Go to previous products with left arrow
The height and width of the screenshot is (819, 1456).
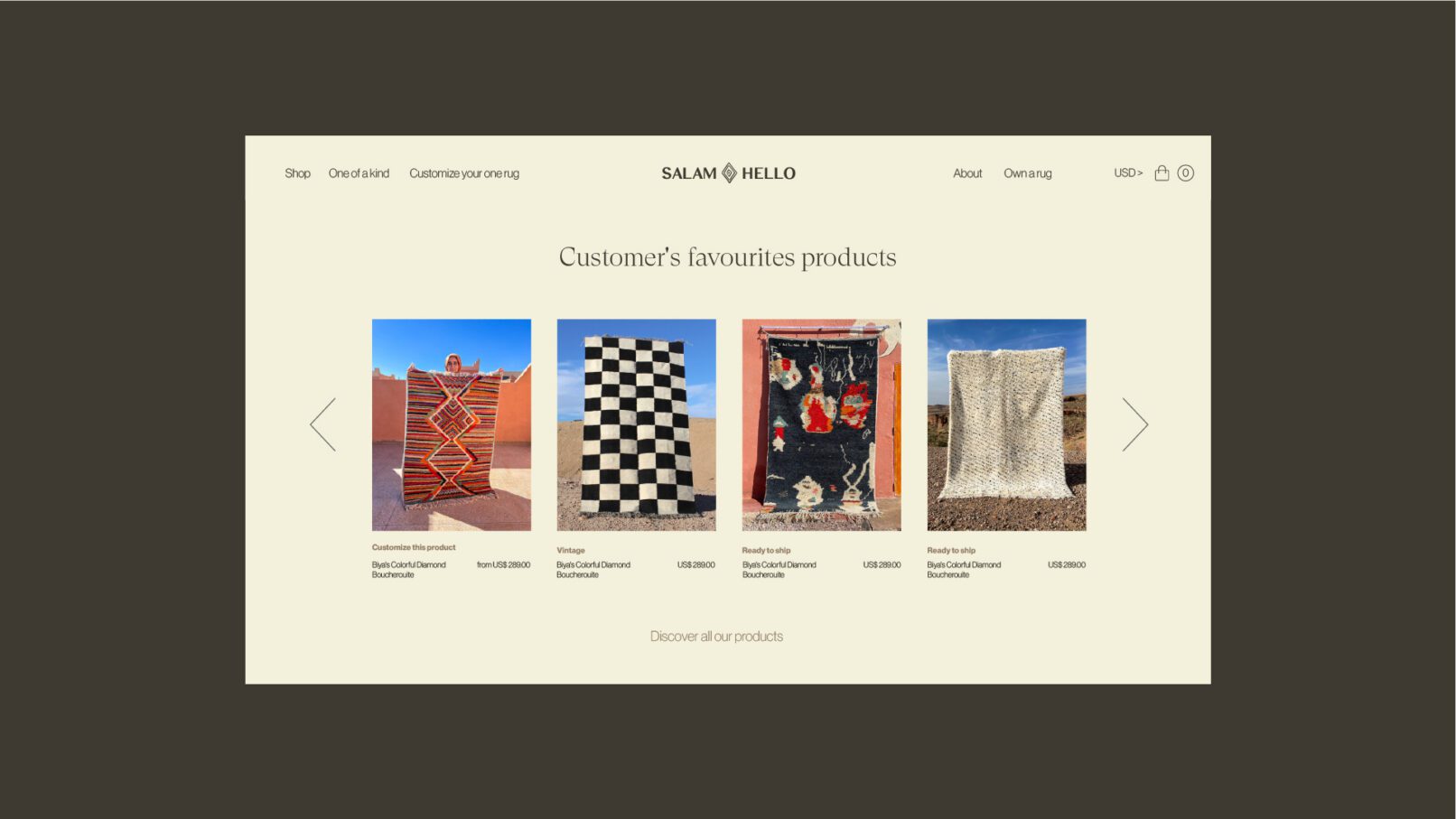[x=322, y=424]
